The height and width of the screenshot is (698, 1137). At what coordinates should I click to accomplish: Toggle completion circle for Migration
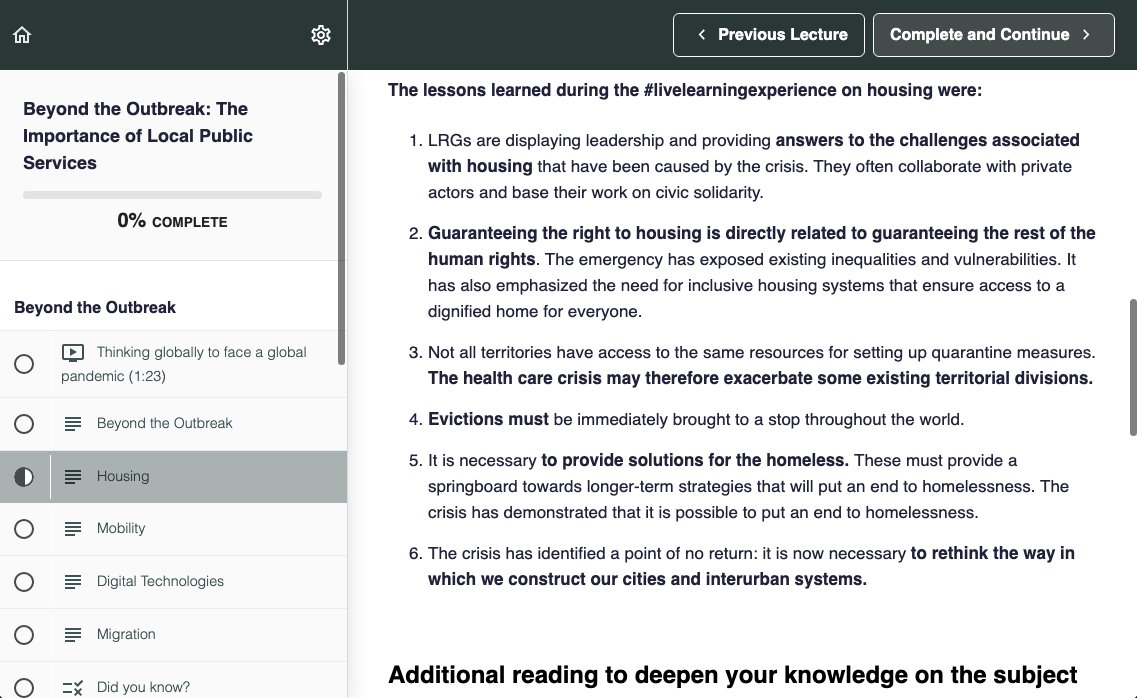coord(24,635)
